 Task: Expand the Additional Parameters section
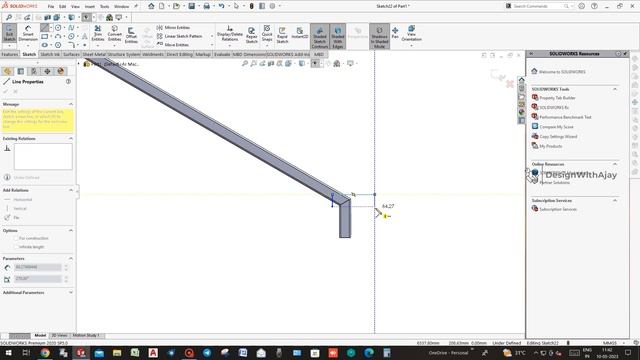pos(71,293)
